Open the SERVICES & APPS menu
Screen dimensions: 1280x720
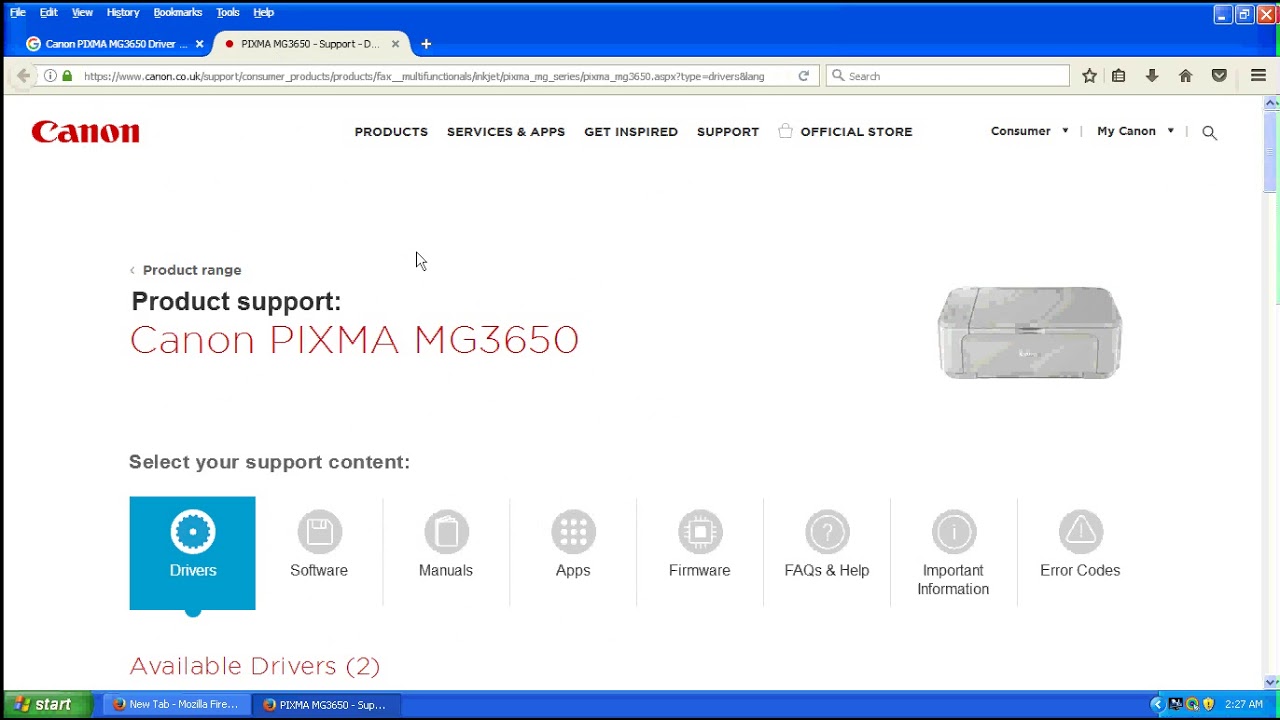506,132
